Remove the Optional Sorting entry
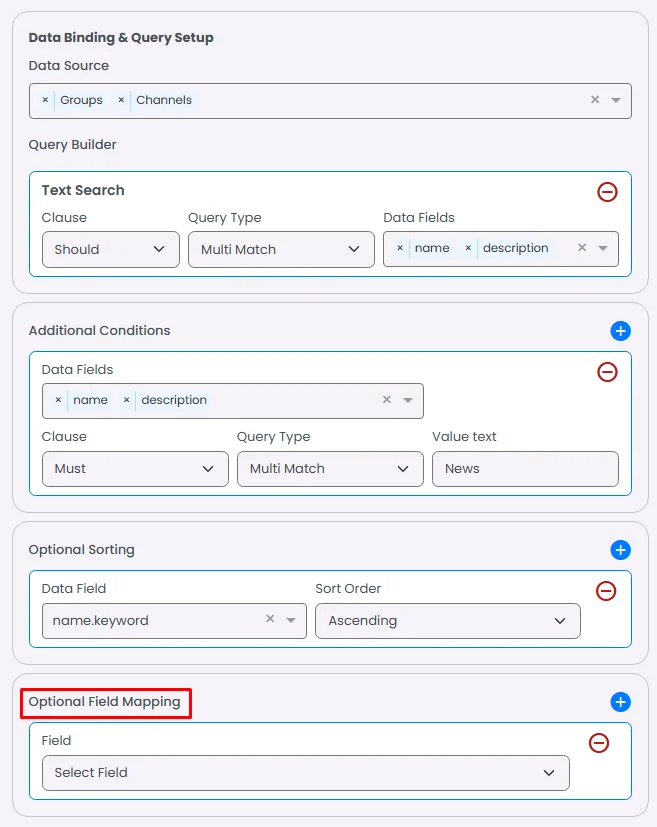The width and height of the screenshot is (657, 827). (x=606, y=591)
